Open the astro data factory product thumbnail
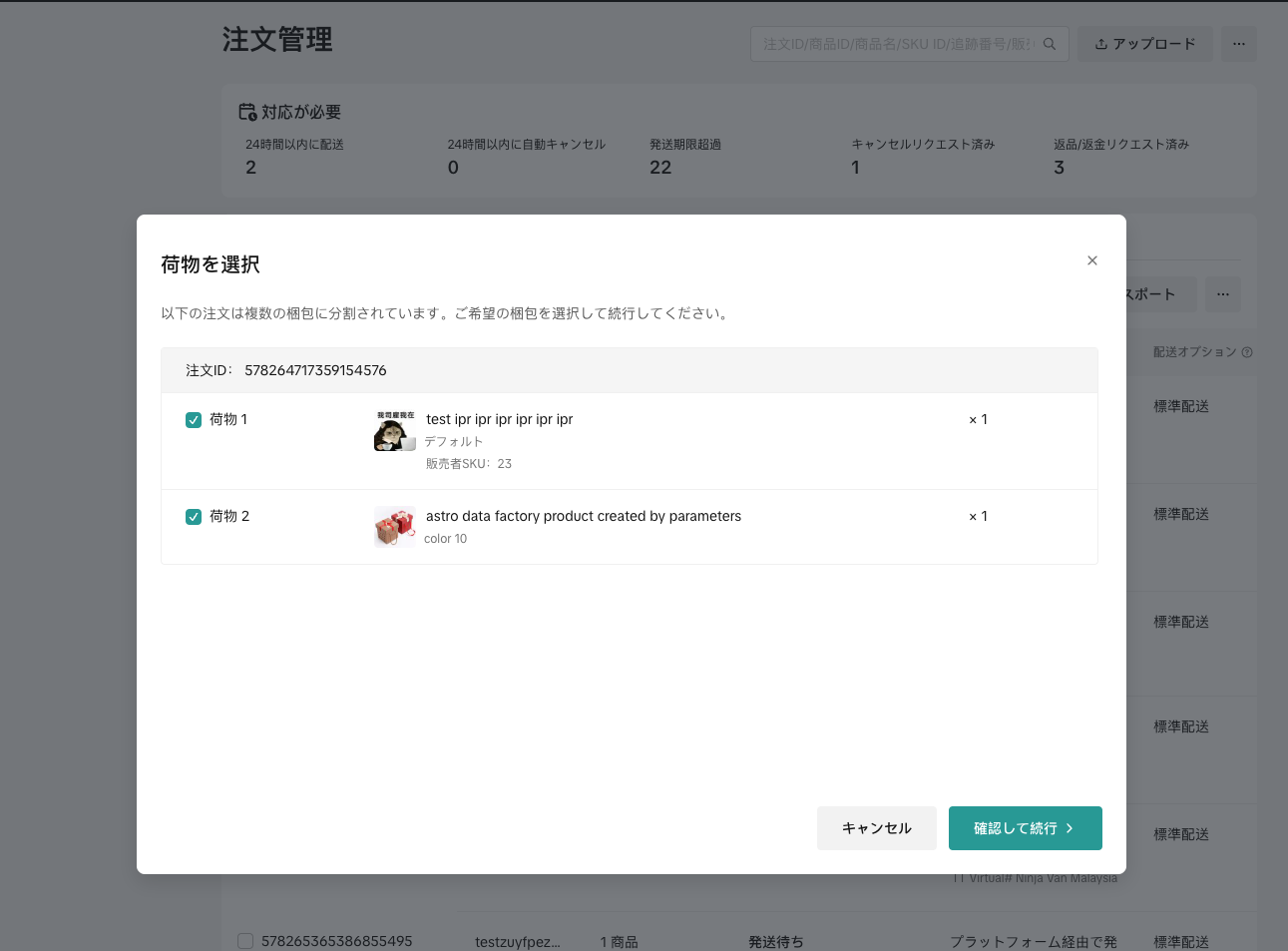The width and height of the screenshot is (1288, 951). (395, 527)
